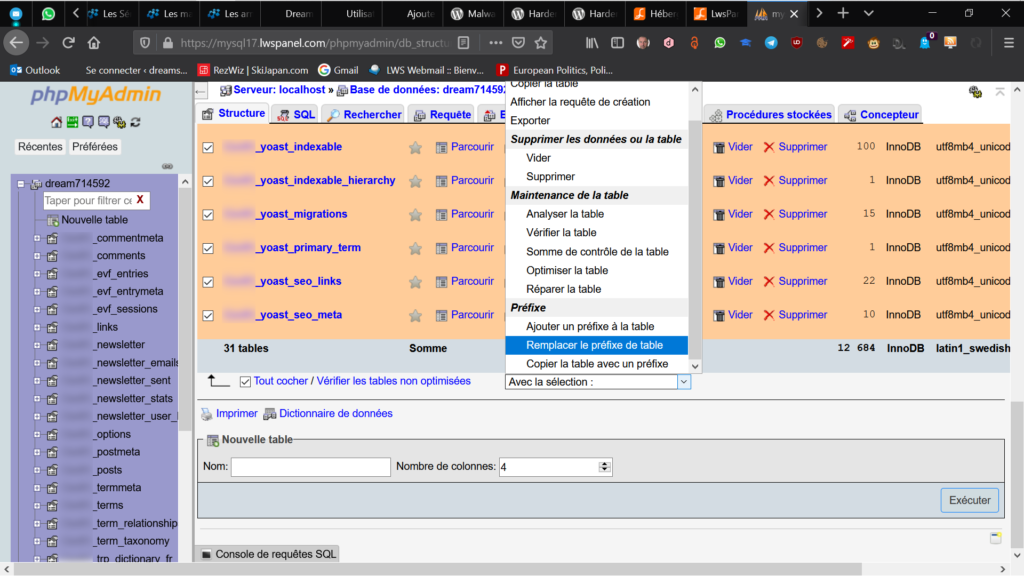Viewport: 1024px width, 576px height.
Task: Click the favorite star for _yoast_indexable_hierarchy
Action: click(415, 181)
